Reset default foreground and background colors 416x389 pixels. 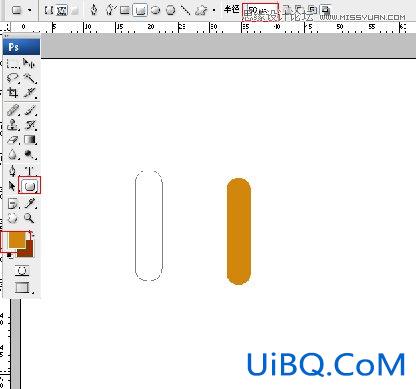[10, 256]
